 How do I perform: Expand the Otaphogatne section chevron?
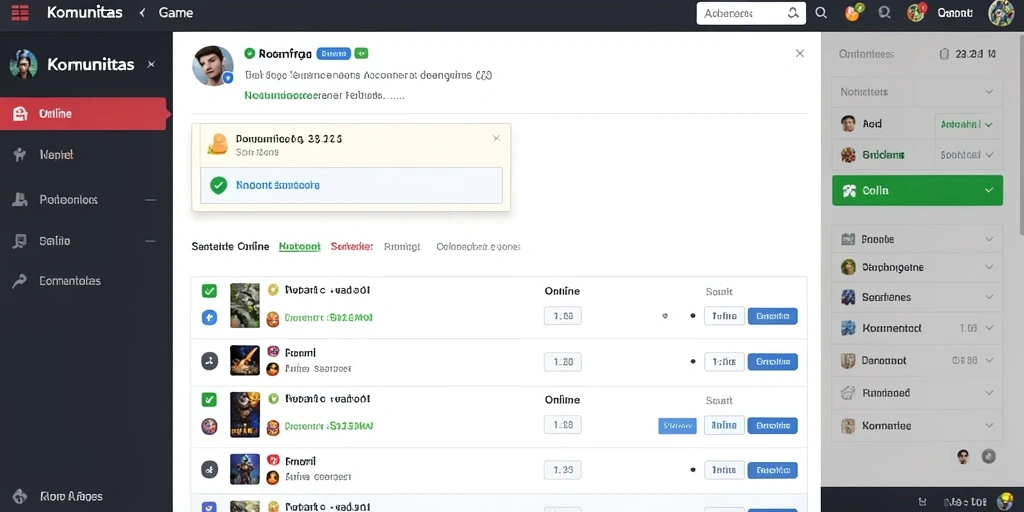(x=989, y=267)
